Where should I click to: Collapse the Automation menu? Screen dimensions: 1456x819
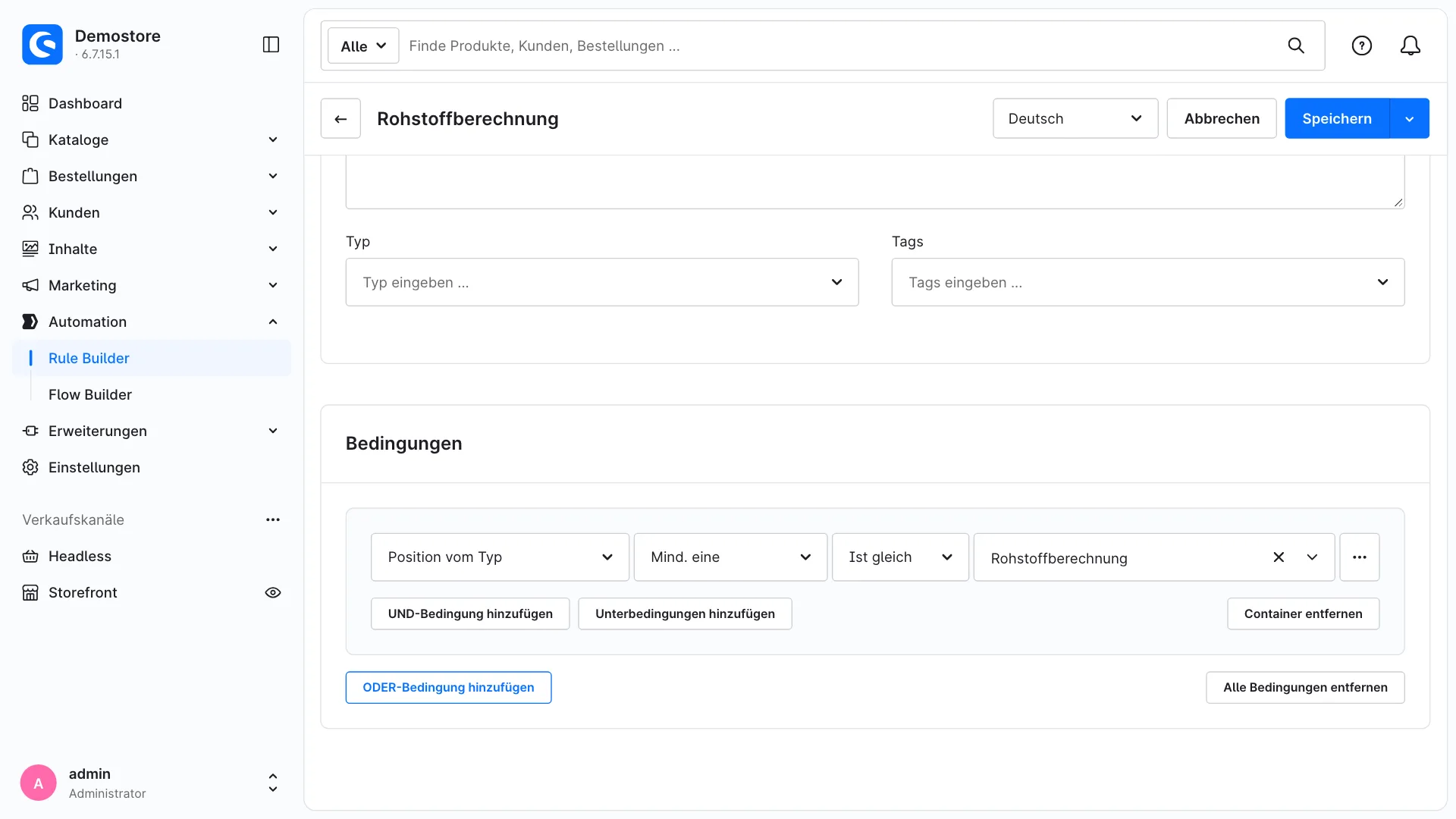(273, 322)
